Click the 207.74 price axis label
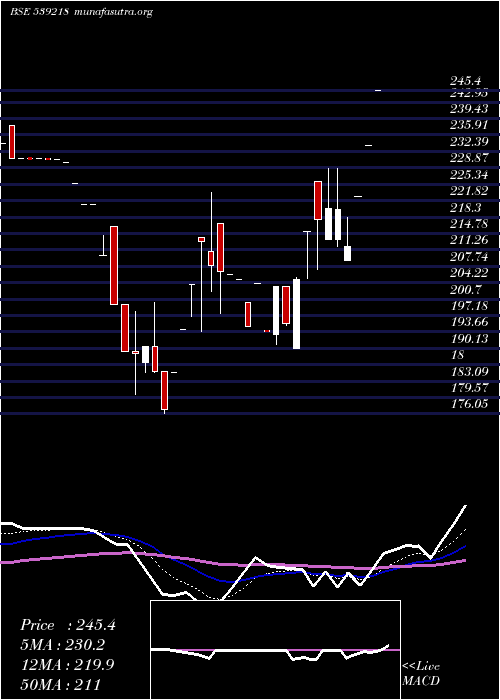Screen dimensions: 500x700 coord(469,257)
